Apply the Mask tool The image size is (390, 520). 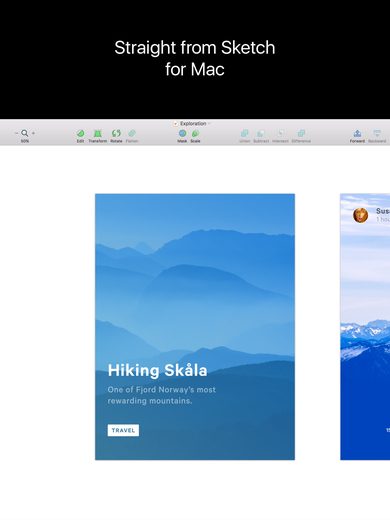(x=182, y=136)
